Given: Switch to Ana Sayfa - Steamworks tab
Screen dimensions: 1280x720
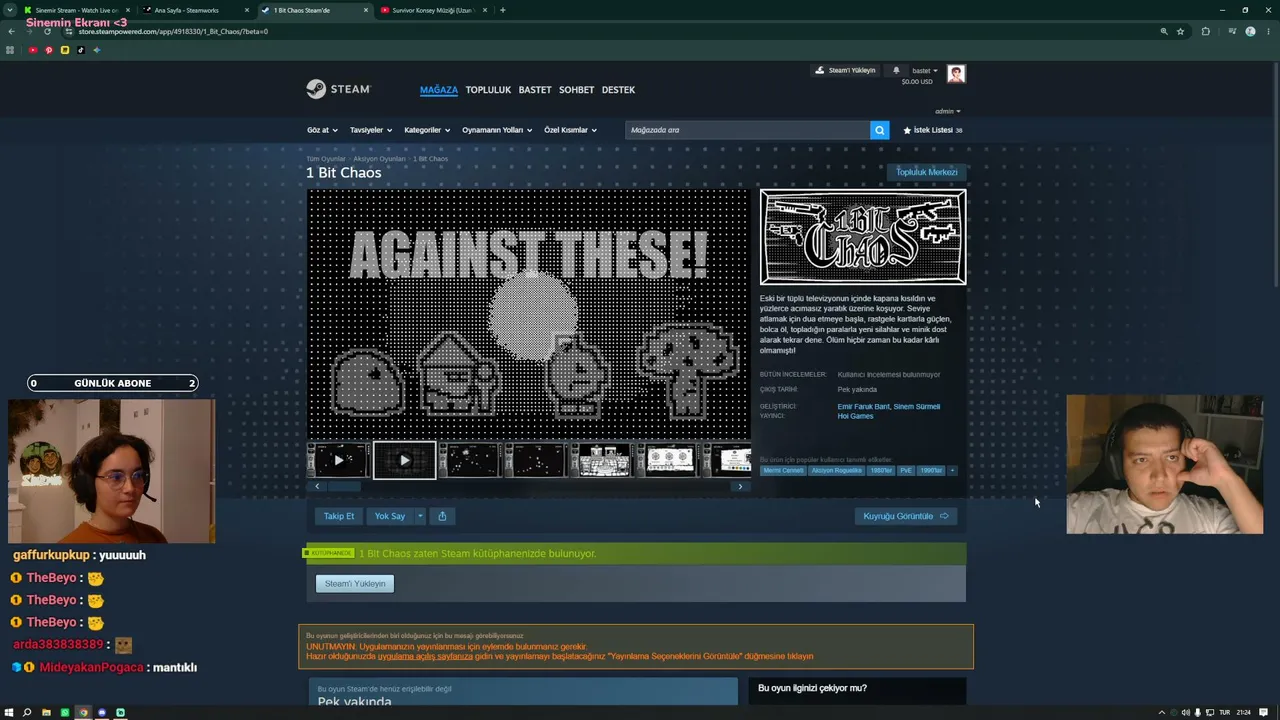Looking at the screenshot, I should [194, 10].
